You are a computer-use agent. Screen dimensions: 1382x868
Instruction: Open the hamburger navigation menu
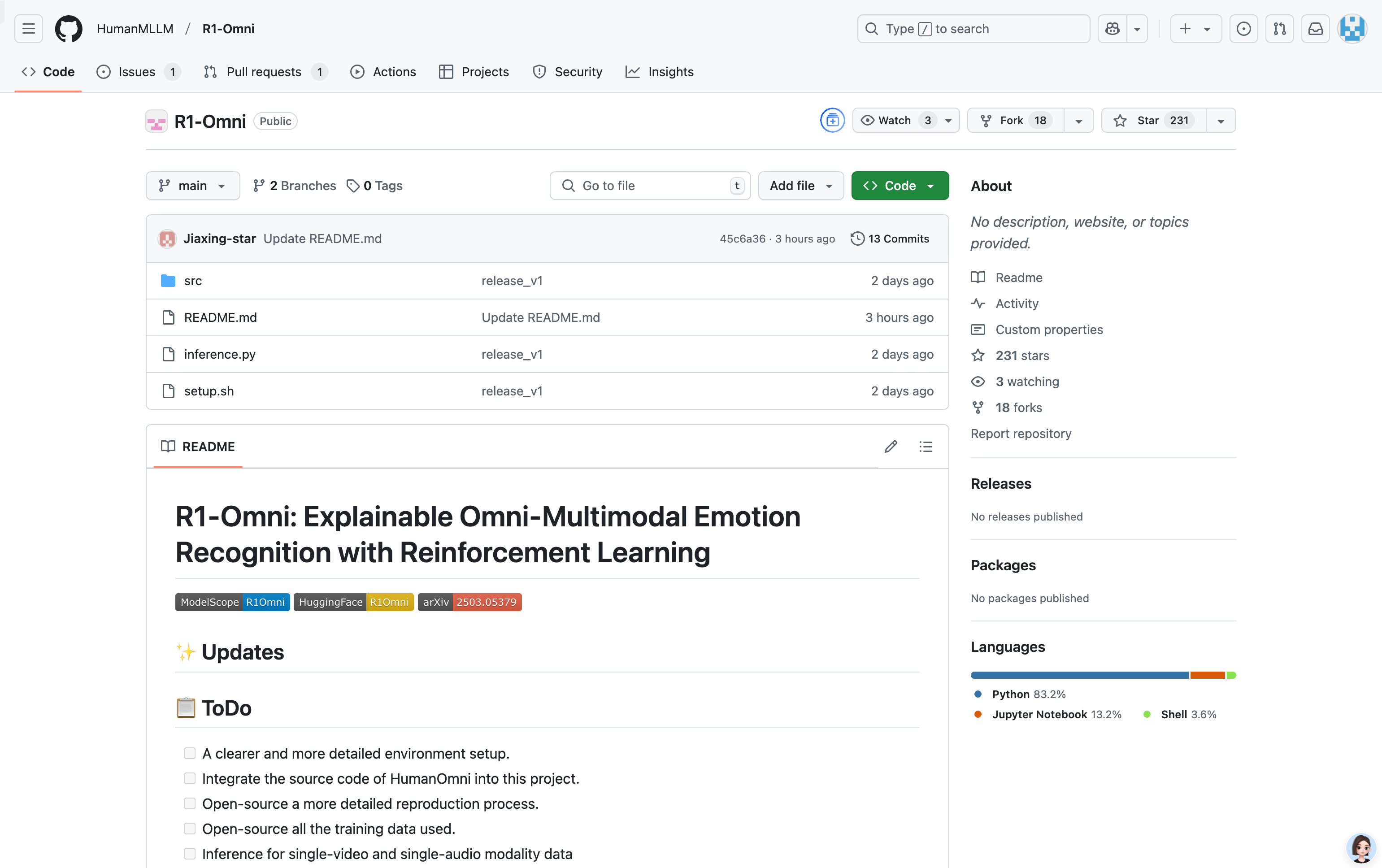[x=29, y=29]
